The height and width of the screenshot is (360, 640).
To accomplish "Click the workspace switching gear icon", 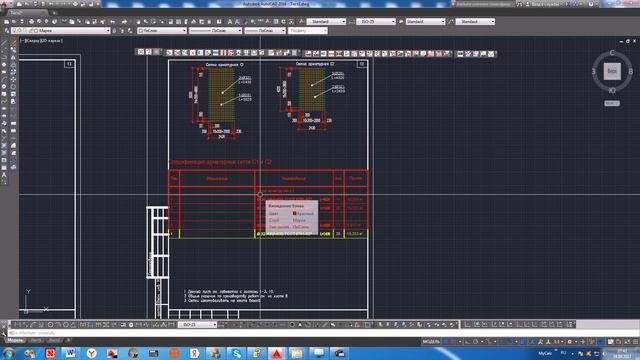I will 569,342.
